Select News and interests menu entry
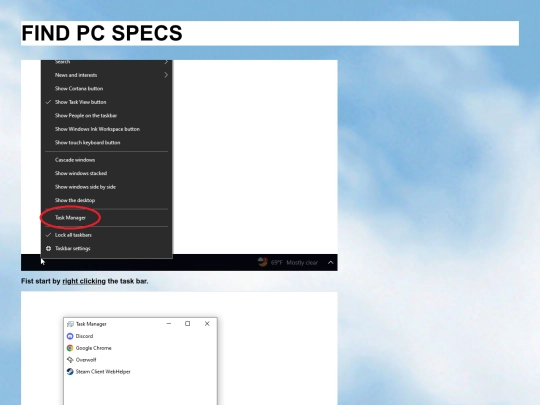The height and width of the screenshot is (405, 540). pyautogui.click(x=107, y=75)
